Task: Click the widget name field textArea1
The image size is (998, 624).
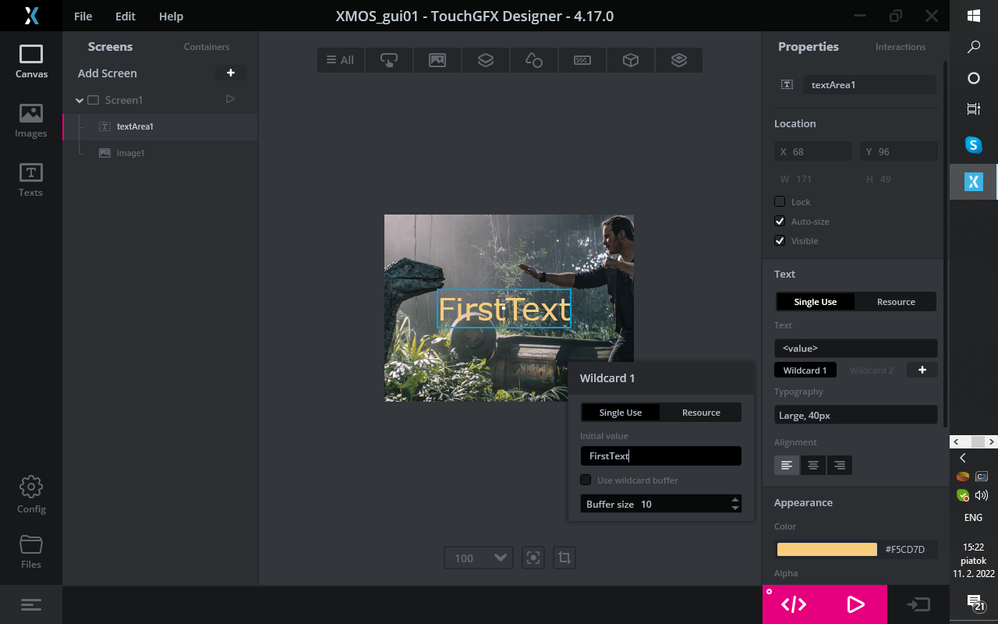Action: 869,85
